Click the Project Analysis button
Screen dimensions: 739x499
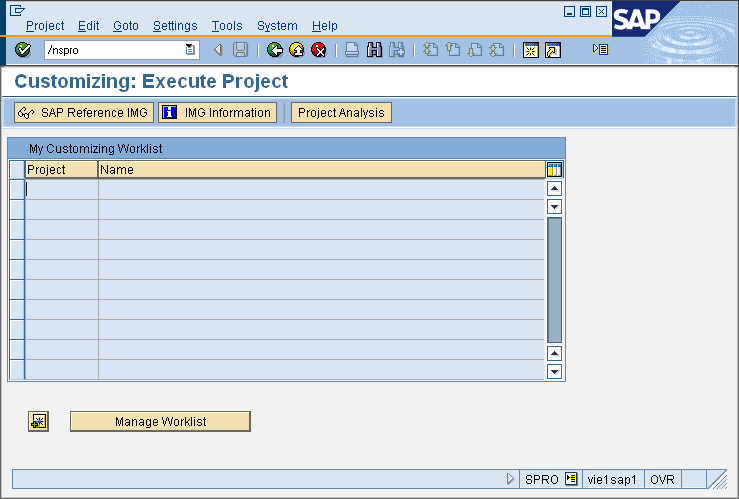pyautogui.click(x=341, y=113)
